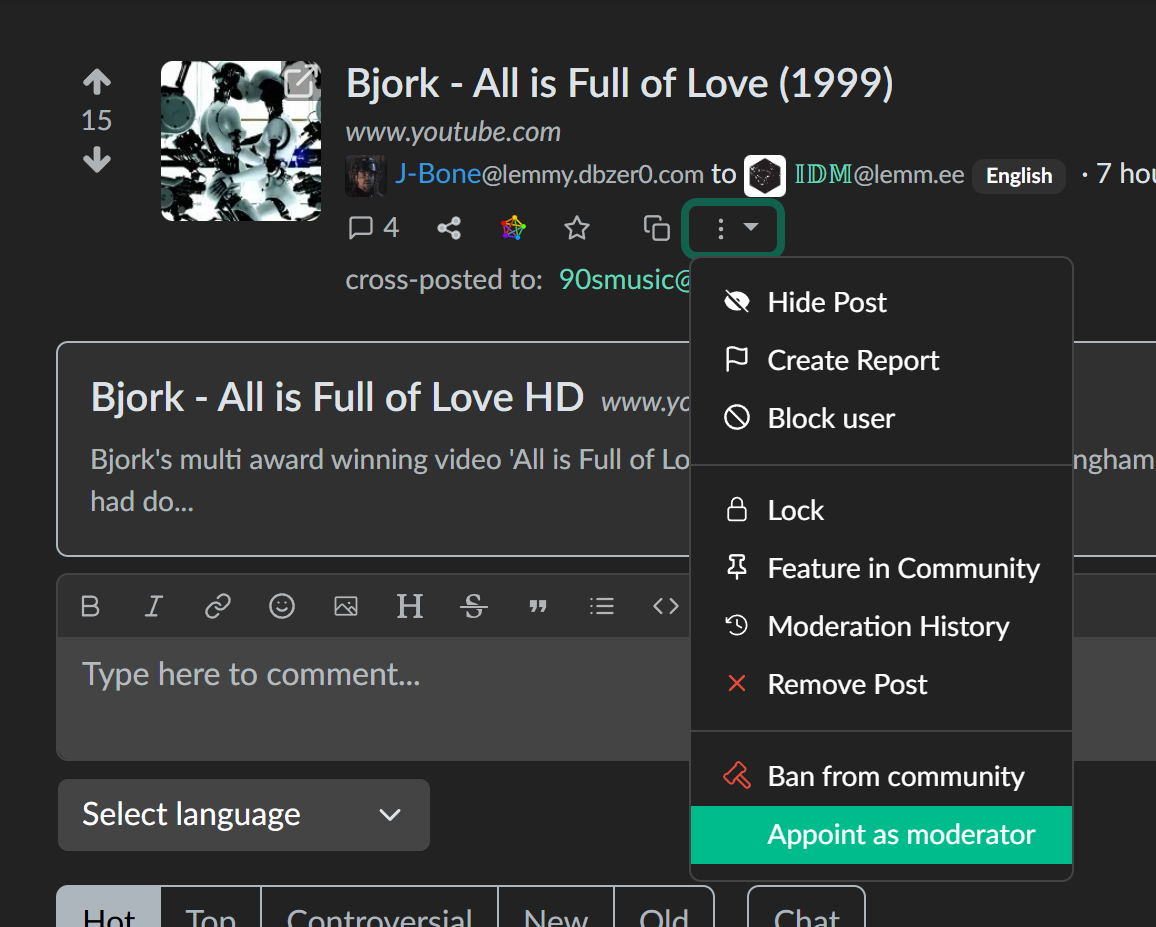Screen dimensions: 1156x927
Task: Focus the comment text box
Action: [x=374, y=698]
